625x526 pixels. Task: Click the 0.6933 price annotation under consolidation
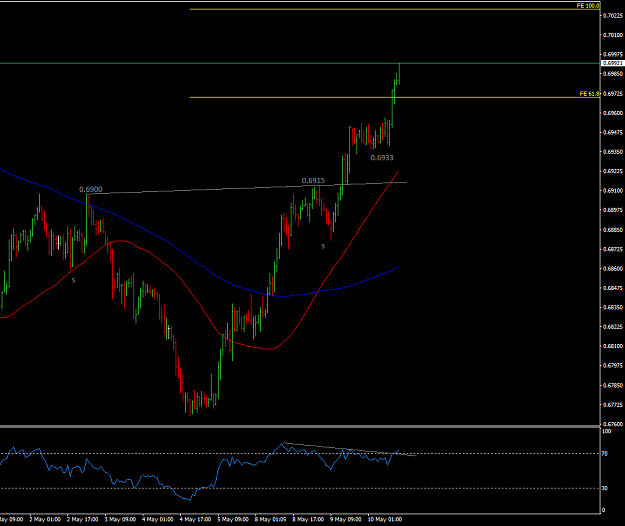pyautogui.click(x=382, y=158)
